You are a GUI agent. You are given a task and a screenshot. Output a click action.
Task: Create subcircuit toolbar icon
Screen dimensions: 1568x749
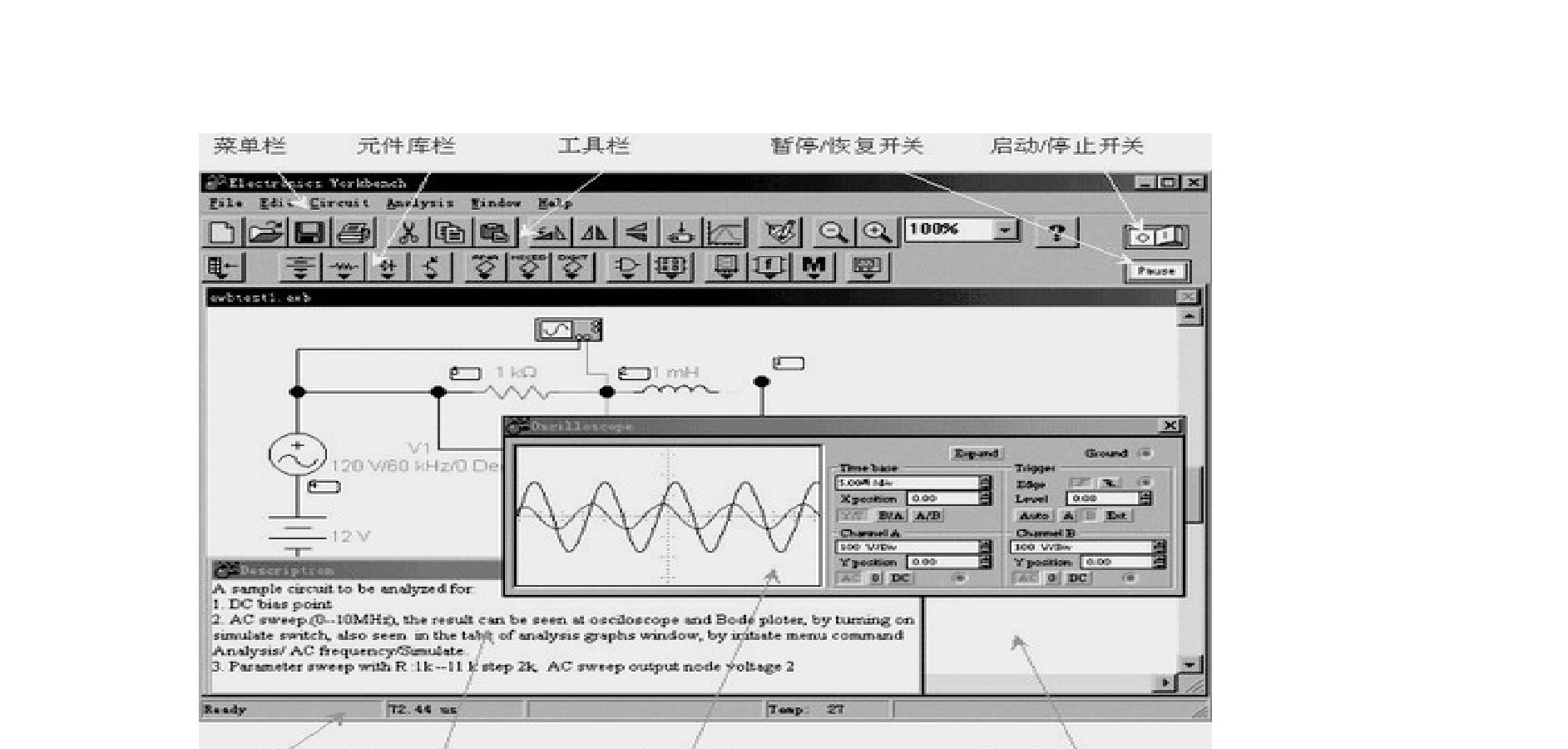681,232
